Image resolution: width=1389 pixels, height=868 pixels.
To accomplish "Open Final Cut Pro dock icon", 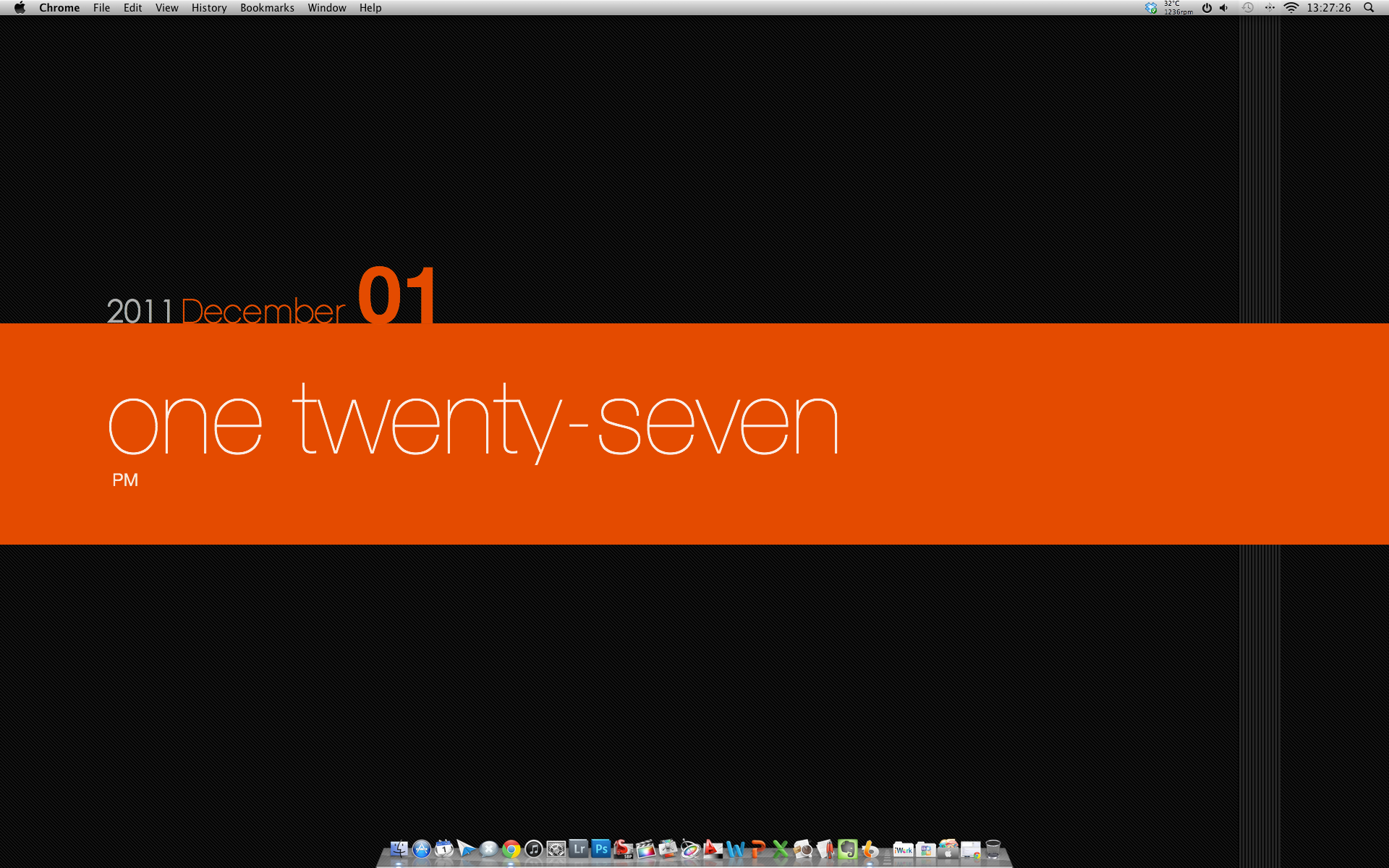I will [x=645, y=849].
